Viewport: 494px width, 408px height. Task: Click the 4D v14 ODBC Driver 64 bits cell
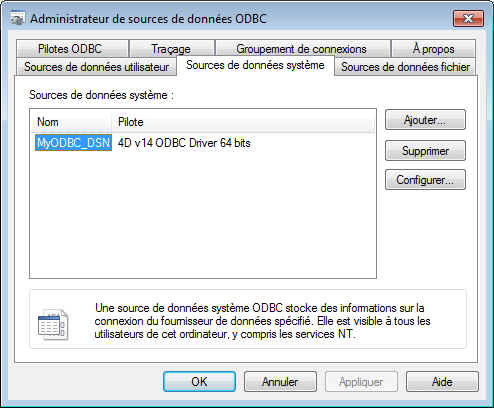pos(184,143)
